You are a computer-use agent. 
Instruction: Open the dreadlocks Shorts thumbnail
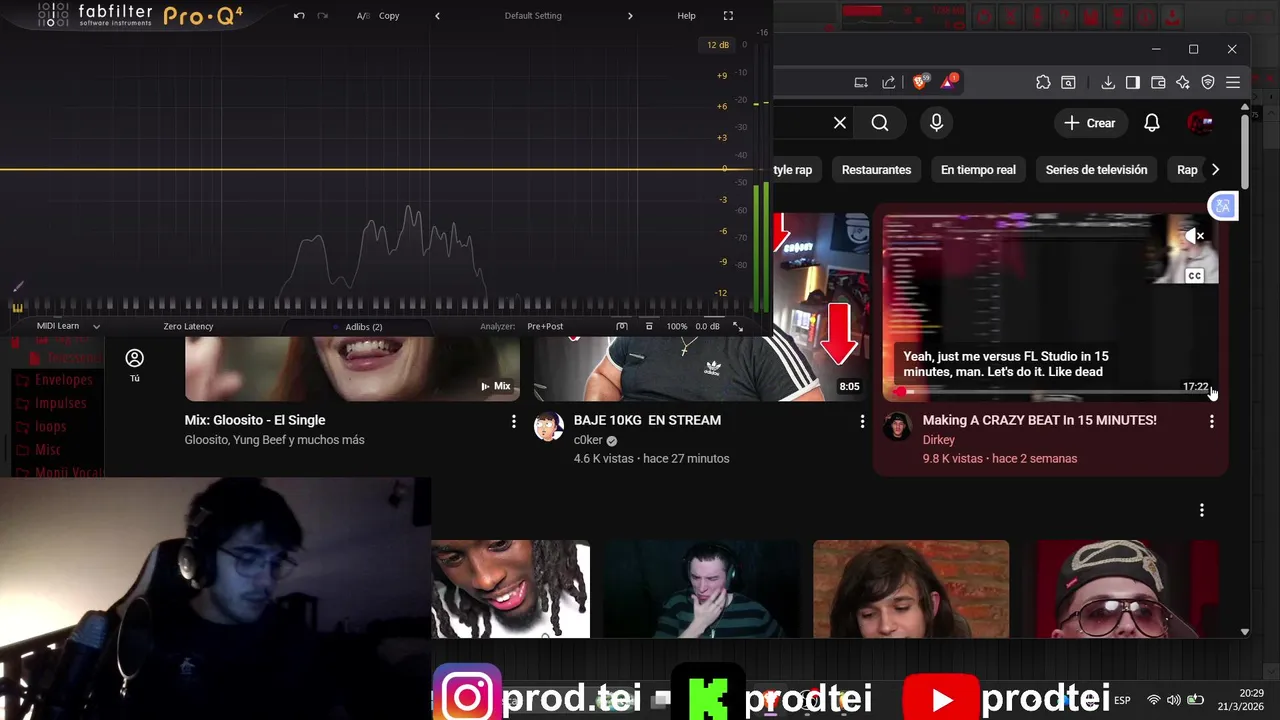coord(511,589)
